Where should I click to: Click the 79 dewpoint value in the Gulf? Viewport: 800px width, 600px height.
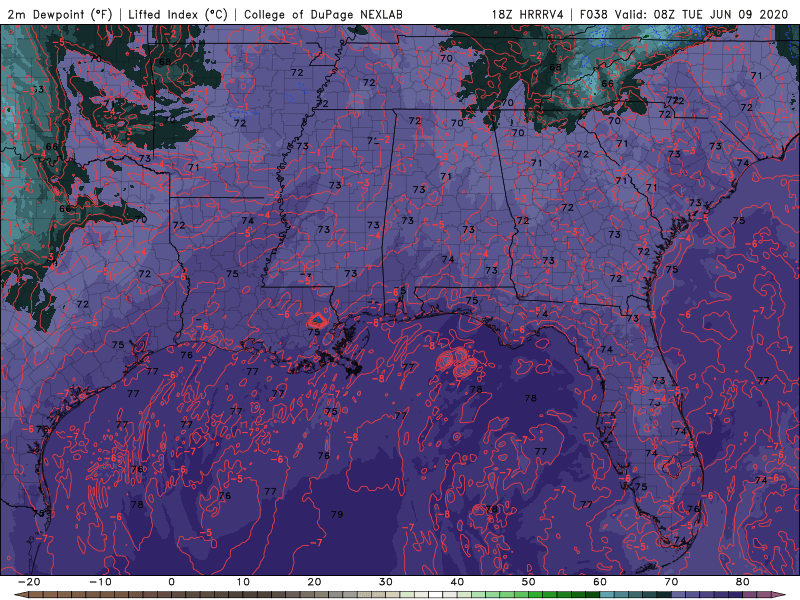click(337, 514)
